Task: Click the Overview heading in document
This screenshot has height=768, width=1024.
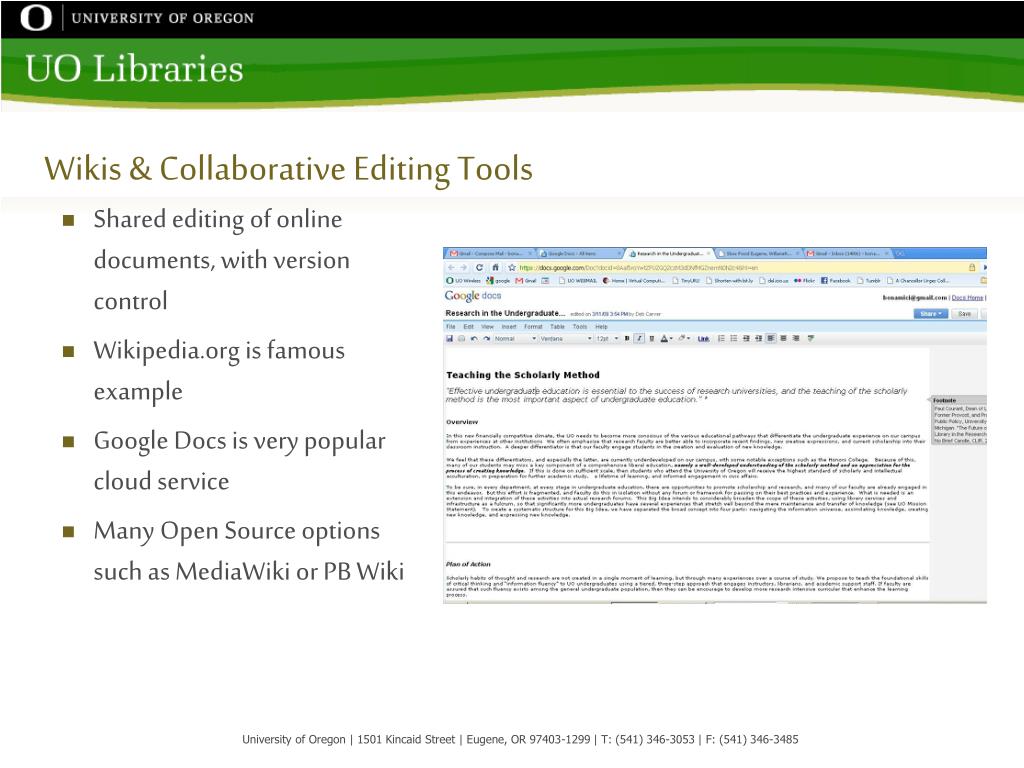Action: tap(462, 422)
